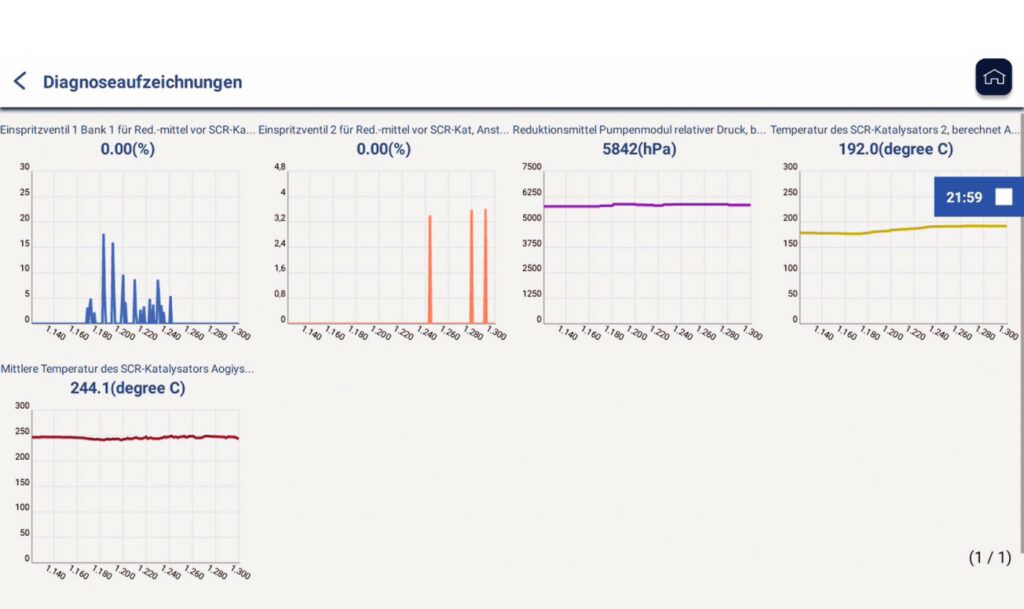1024x609 pixels.
Task: Select the Diagnoseaufzeichnungen page title
Action: pos(142,82)
